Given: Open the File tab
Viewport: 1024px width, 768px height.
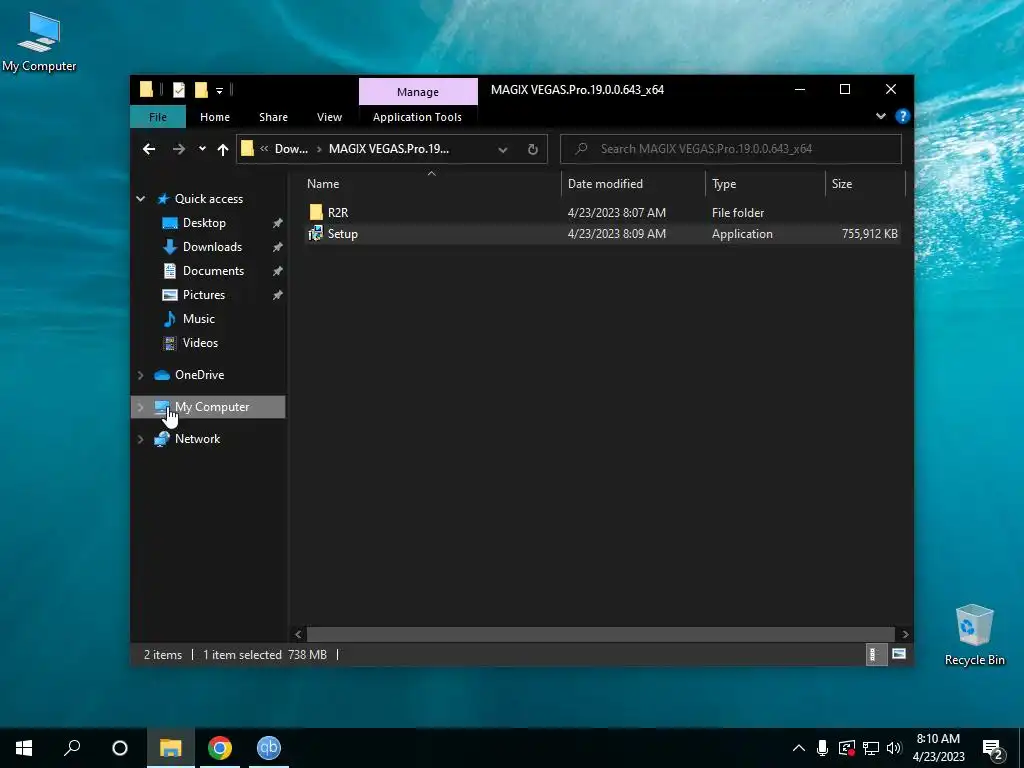Looking at the screenshot, I should point(158,117).
